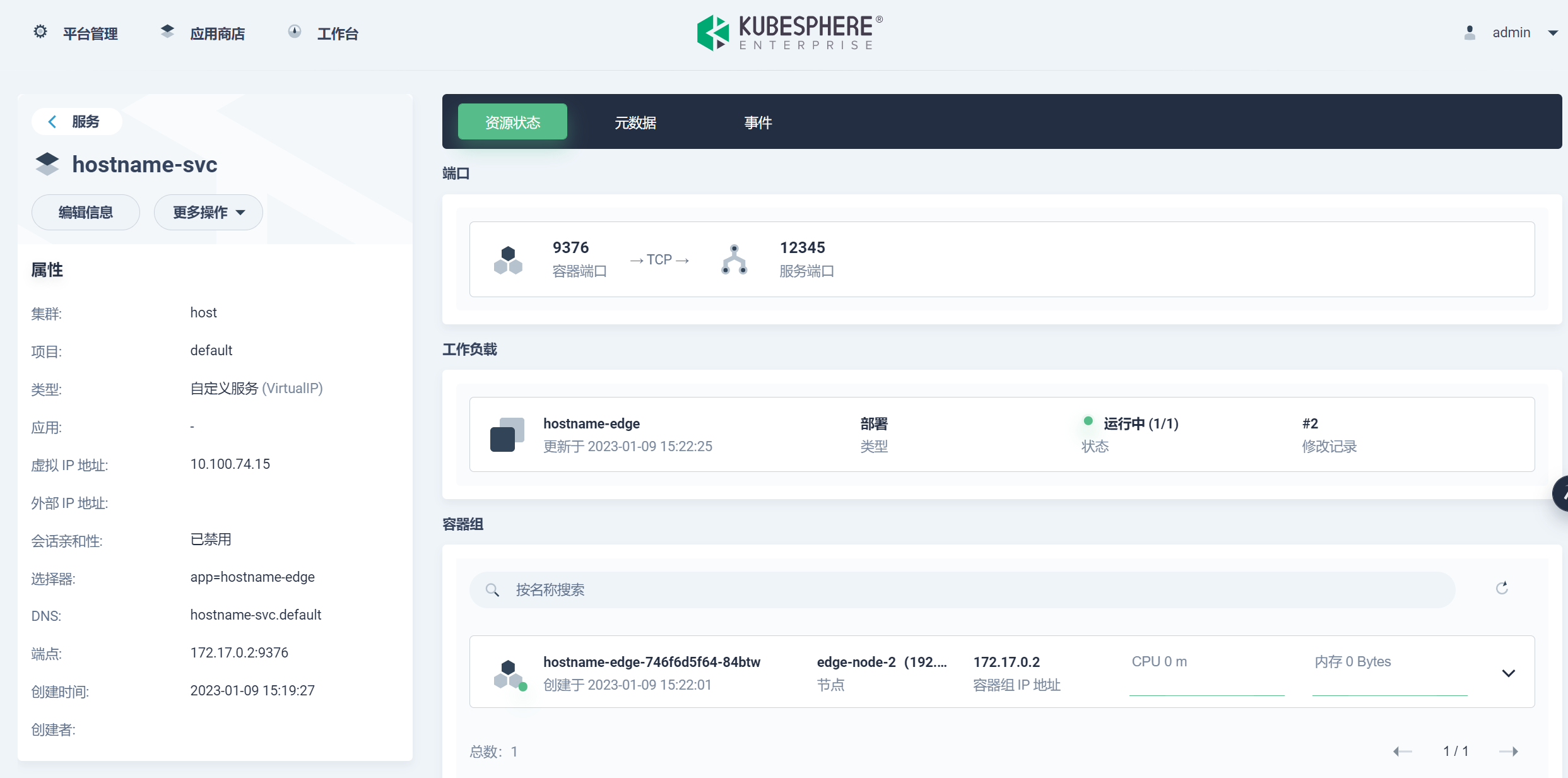Click the service port node icon
The height and width of the screenshot is (778, 1568).
coord(733,259)
